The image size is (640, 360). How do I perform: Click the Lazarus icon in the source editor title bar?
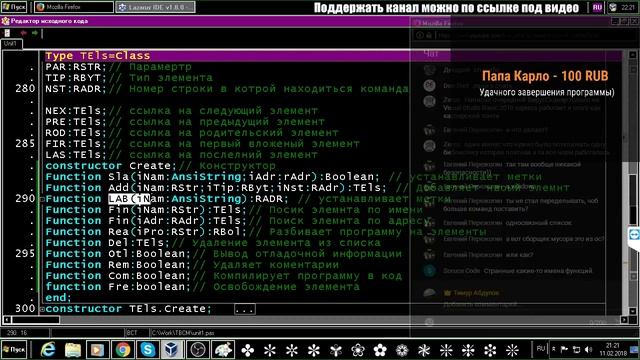click(x=5, y=21)
